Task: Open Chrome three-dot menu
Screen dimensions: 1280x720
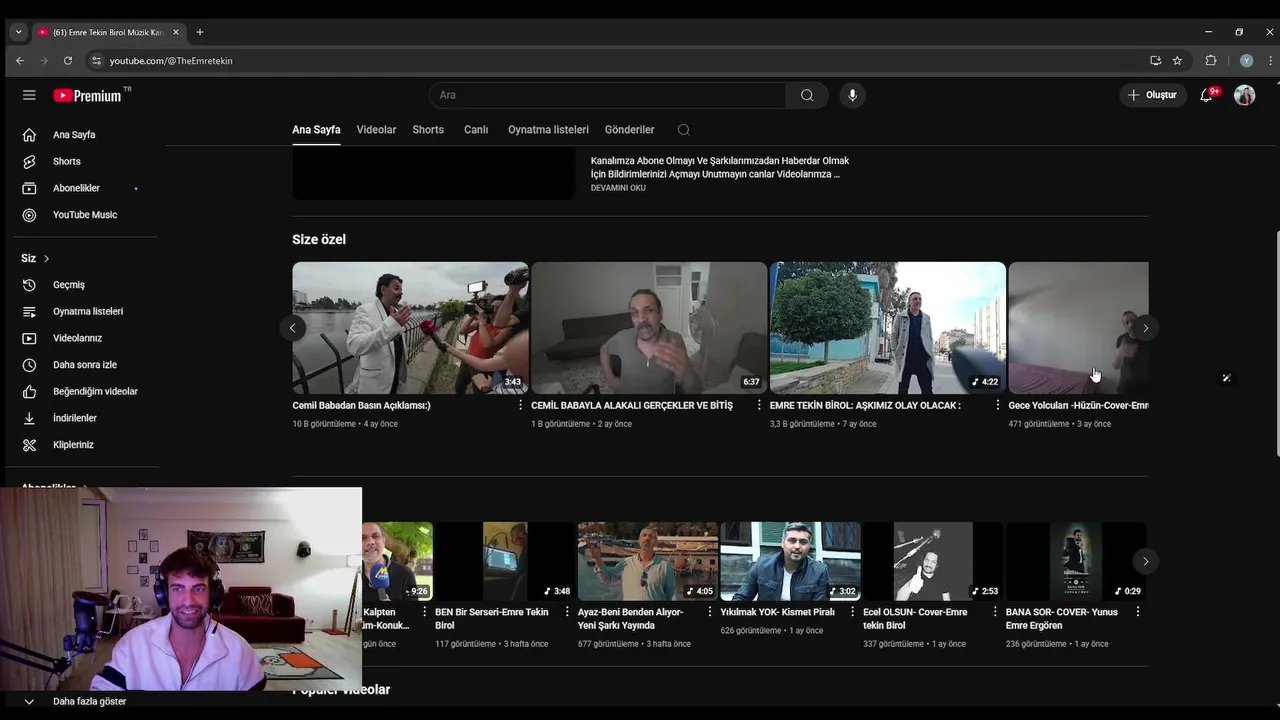Action: point(1270,61)
